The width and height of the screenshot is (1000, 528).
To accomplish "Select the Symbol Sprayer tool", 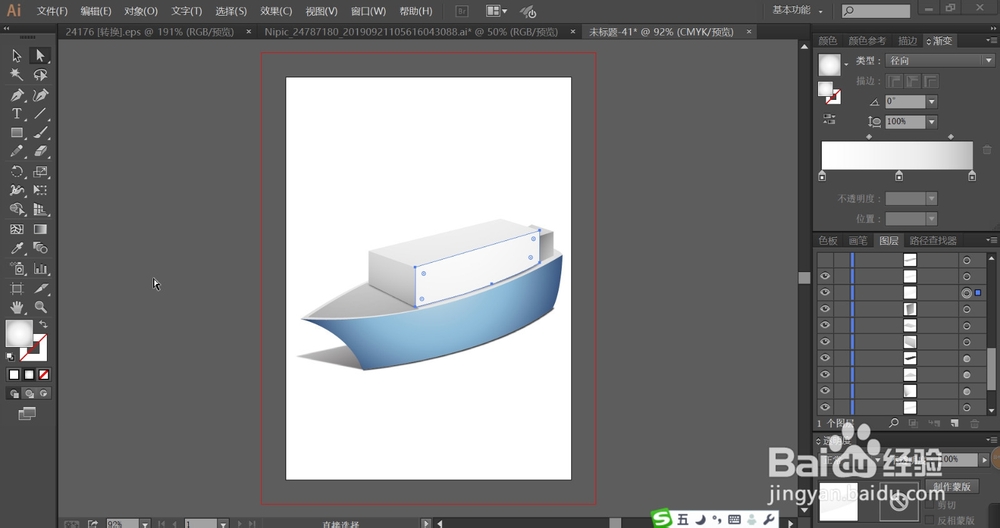I will pyautogui.click(x=17, y=268).
